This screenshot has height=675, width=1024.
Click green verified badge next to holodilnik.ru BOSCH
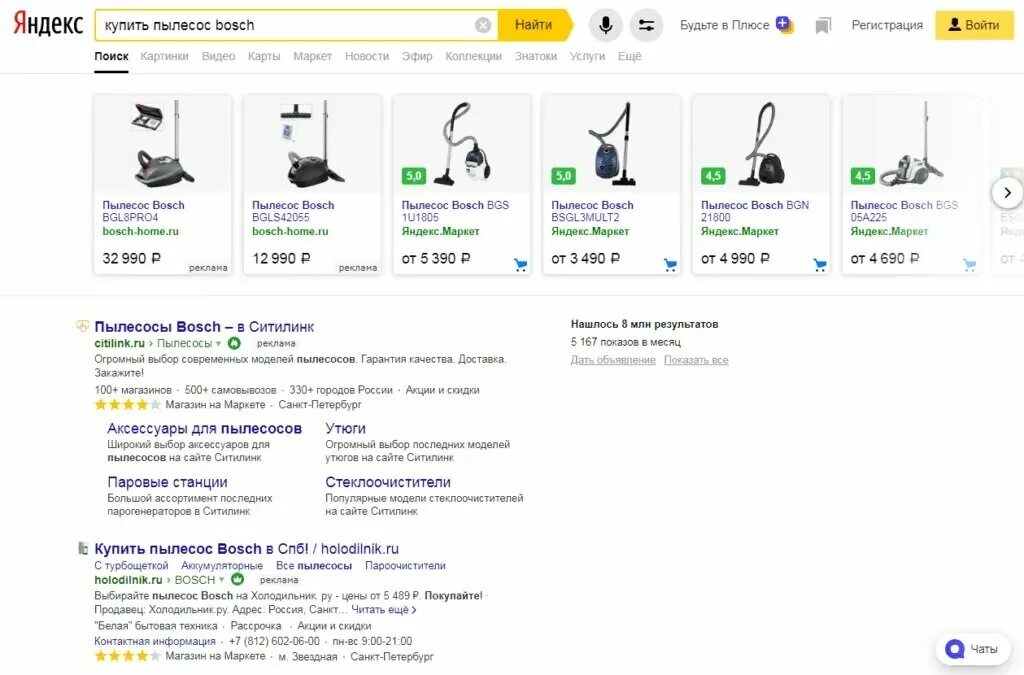click(238, 579)
